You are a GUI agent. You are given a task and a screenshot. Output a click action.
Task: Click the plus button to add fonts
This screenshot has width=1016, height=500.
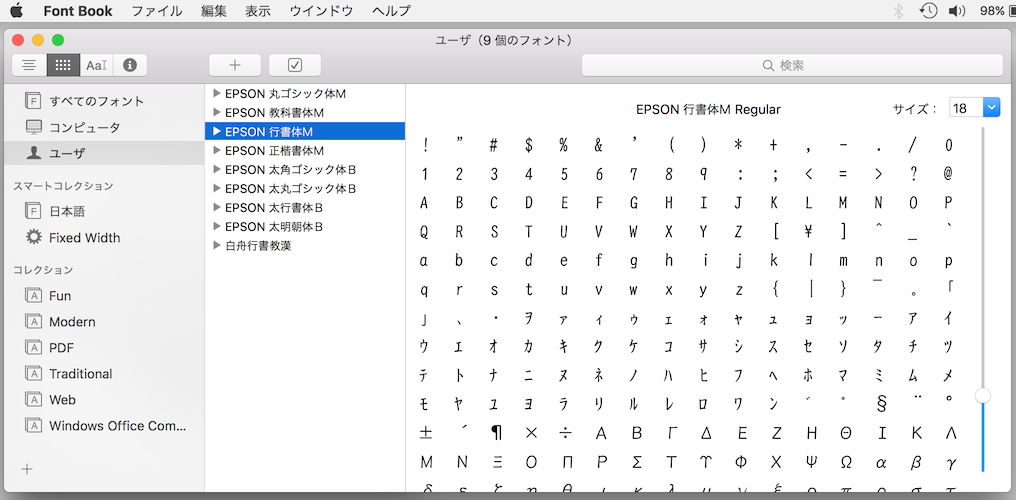click(235, 65)
